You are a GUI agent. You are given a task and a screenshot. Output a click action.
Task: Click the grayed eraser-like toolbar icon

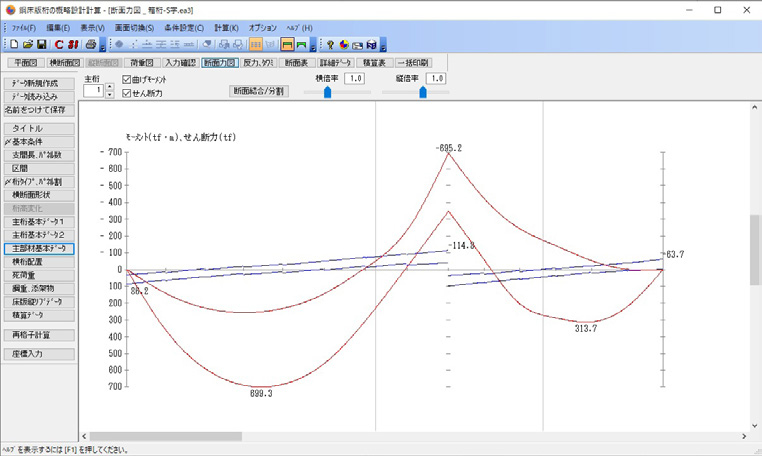[x=207, y=45]
